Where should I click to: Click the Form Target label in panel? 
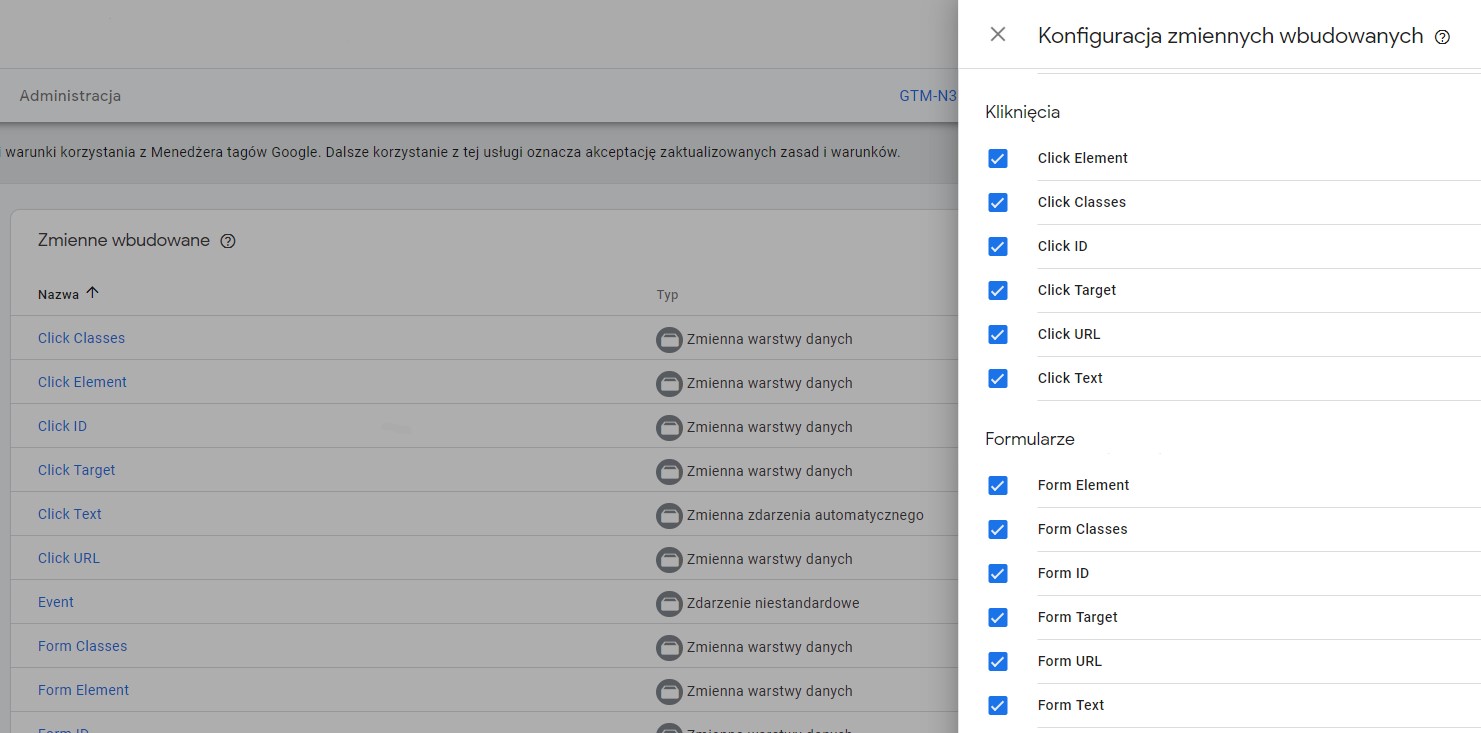tap(1077, 617)
